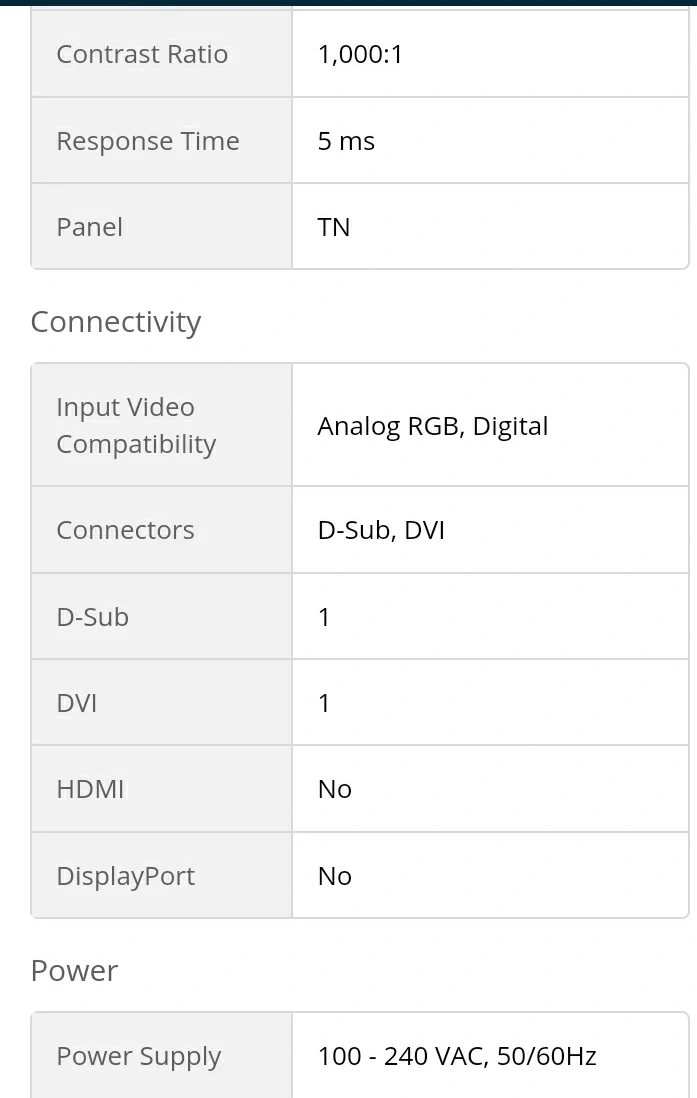Select the D-Sub row label
The image size is (697, 1098).
pos(92,617)
